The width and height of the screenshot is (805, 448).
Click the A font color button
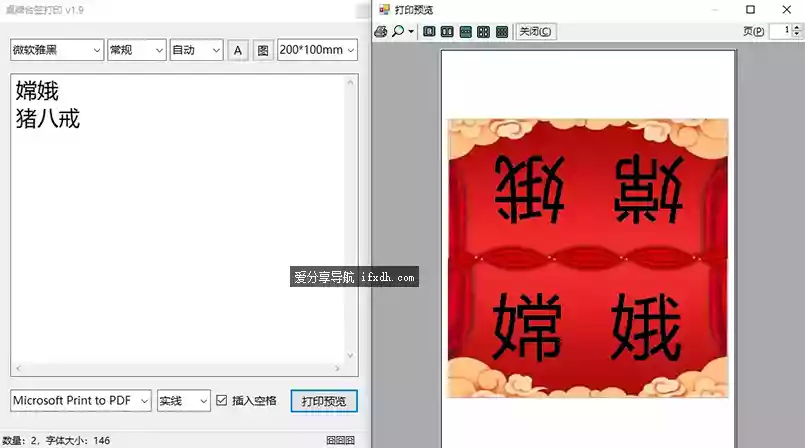coord(238,50)
